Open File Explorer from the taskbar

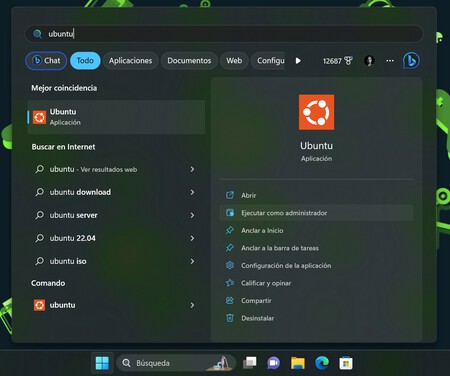click(298, 363)
